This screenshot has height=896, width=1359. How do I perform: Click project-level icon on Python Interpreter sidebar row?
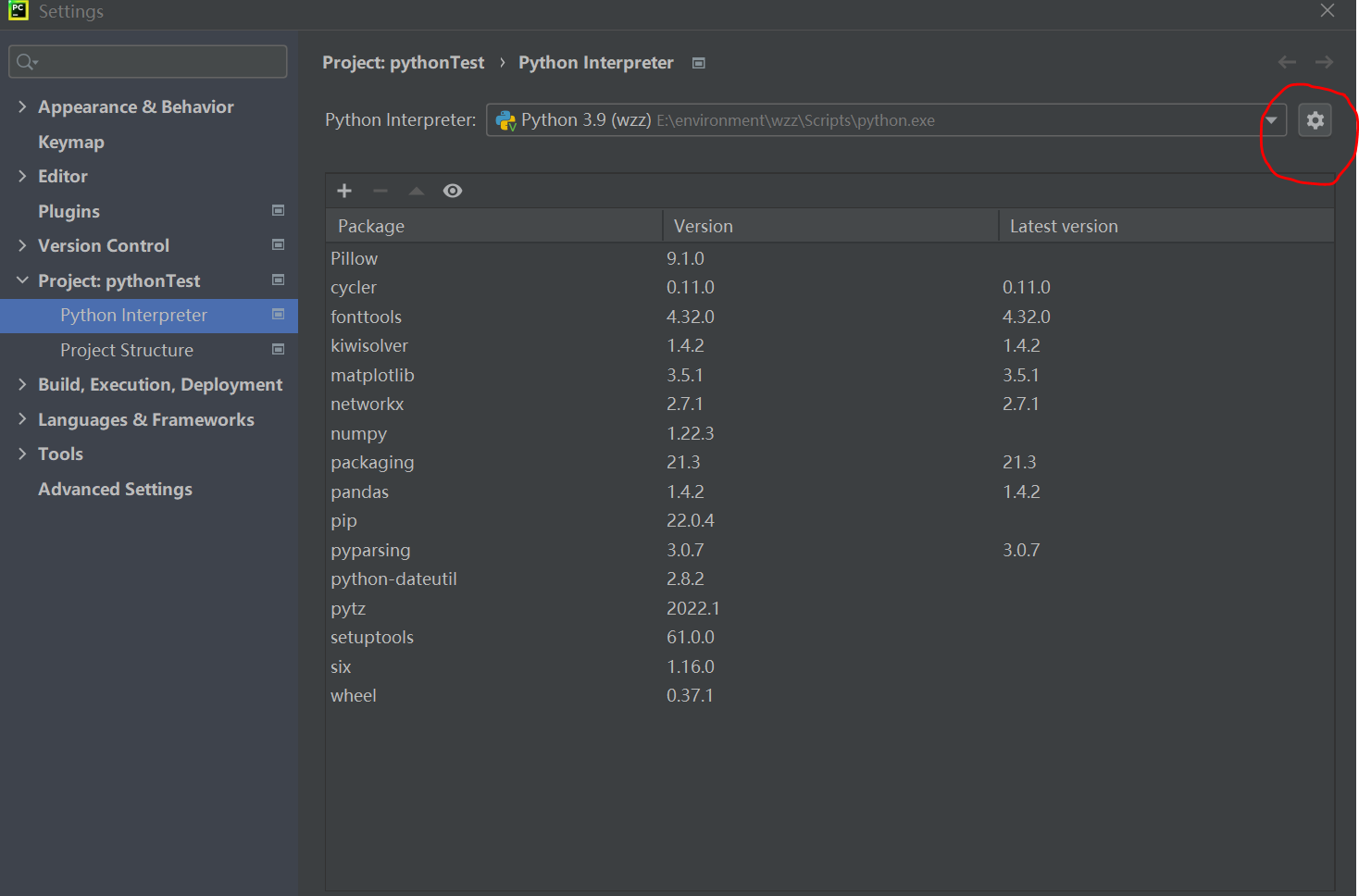(278, 315)
